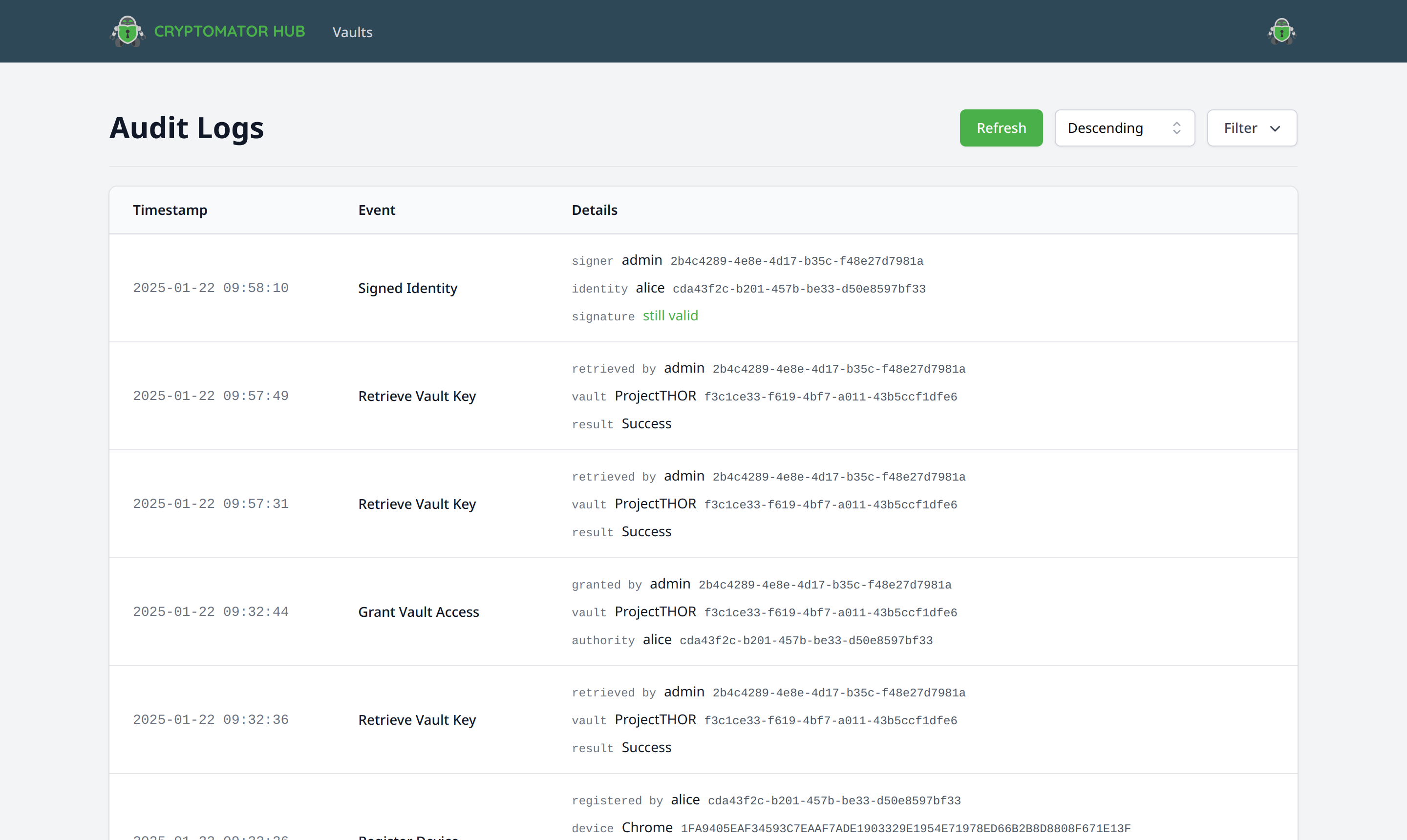Click granted by admin in Grant Vault Access row
1407x840 pixels.
pyautogui.click(x=670, y=584)
